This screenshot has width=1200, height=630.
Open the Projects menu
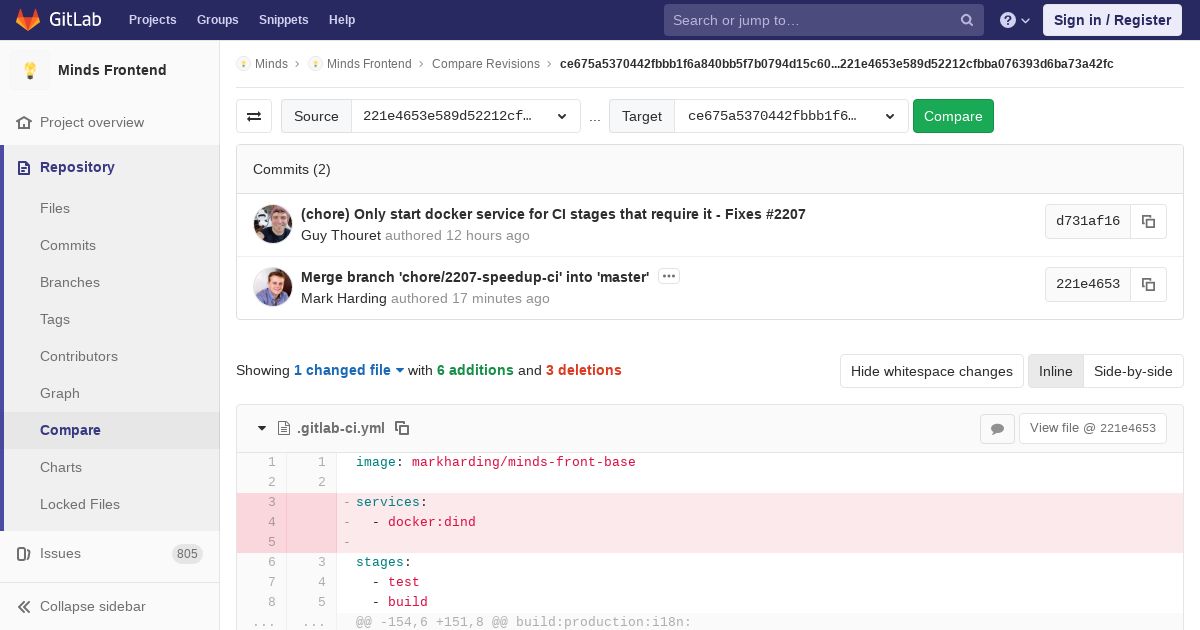(x=152, y=20)
